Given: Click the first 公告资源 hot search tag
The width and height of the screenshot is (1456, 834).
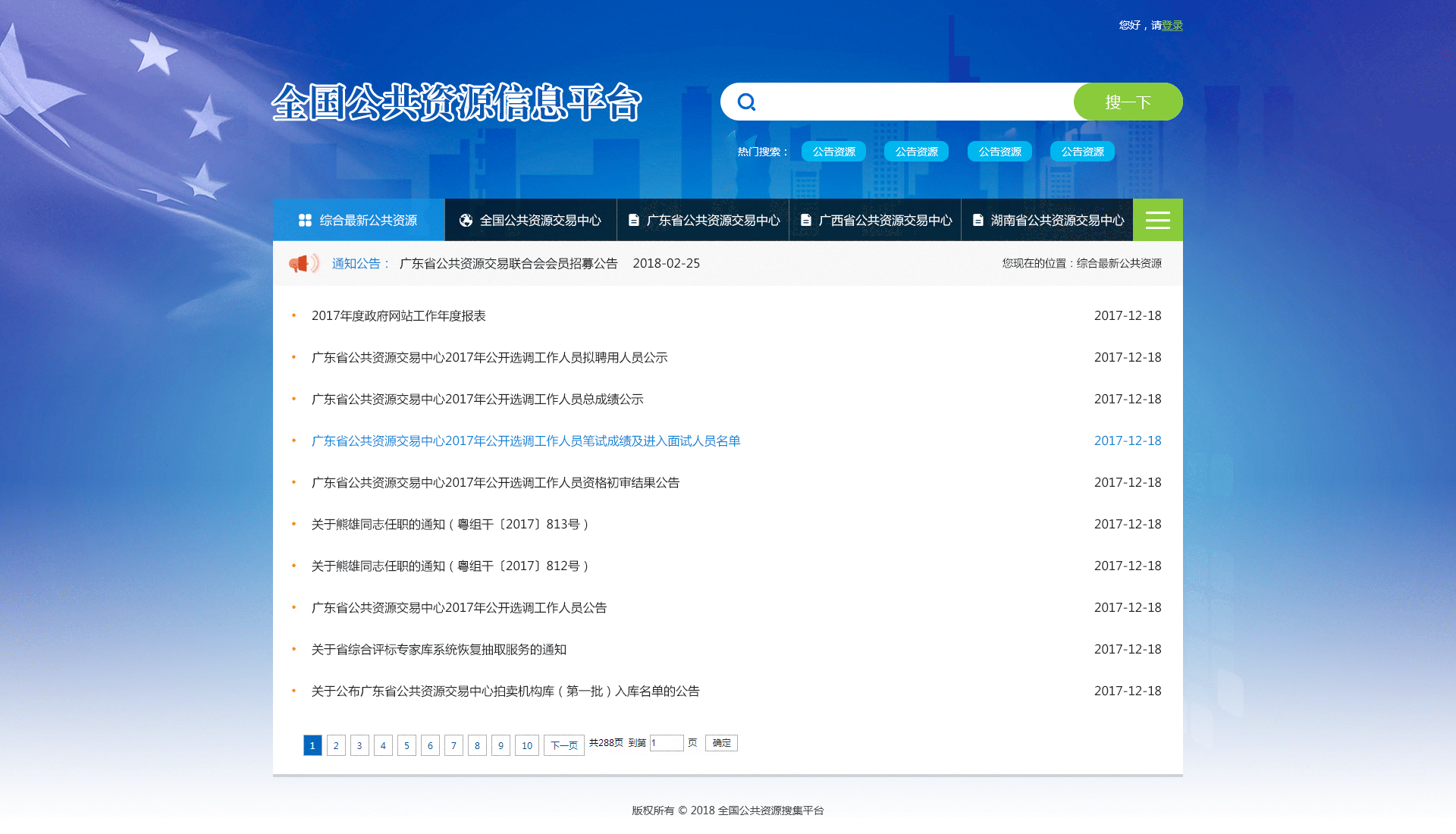Looking at the screenshot, I should coord(833,152).
